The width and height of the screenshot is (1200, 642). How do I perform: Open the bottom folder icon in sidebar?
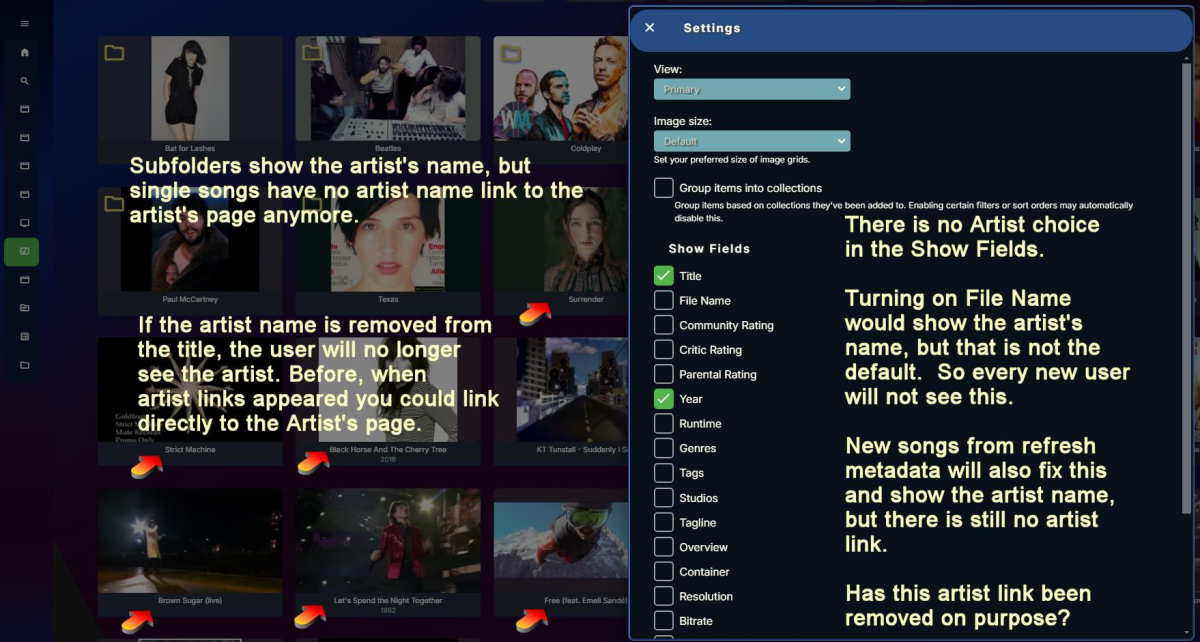coord(25,365)
